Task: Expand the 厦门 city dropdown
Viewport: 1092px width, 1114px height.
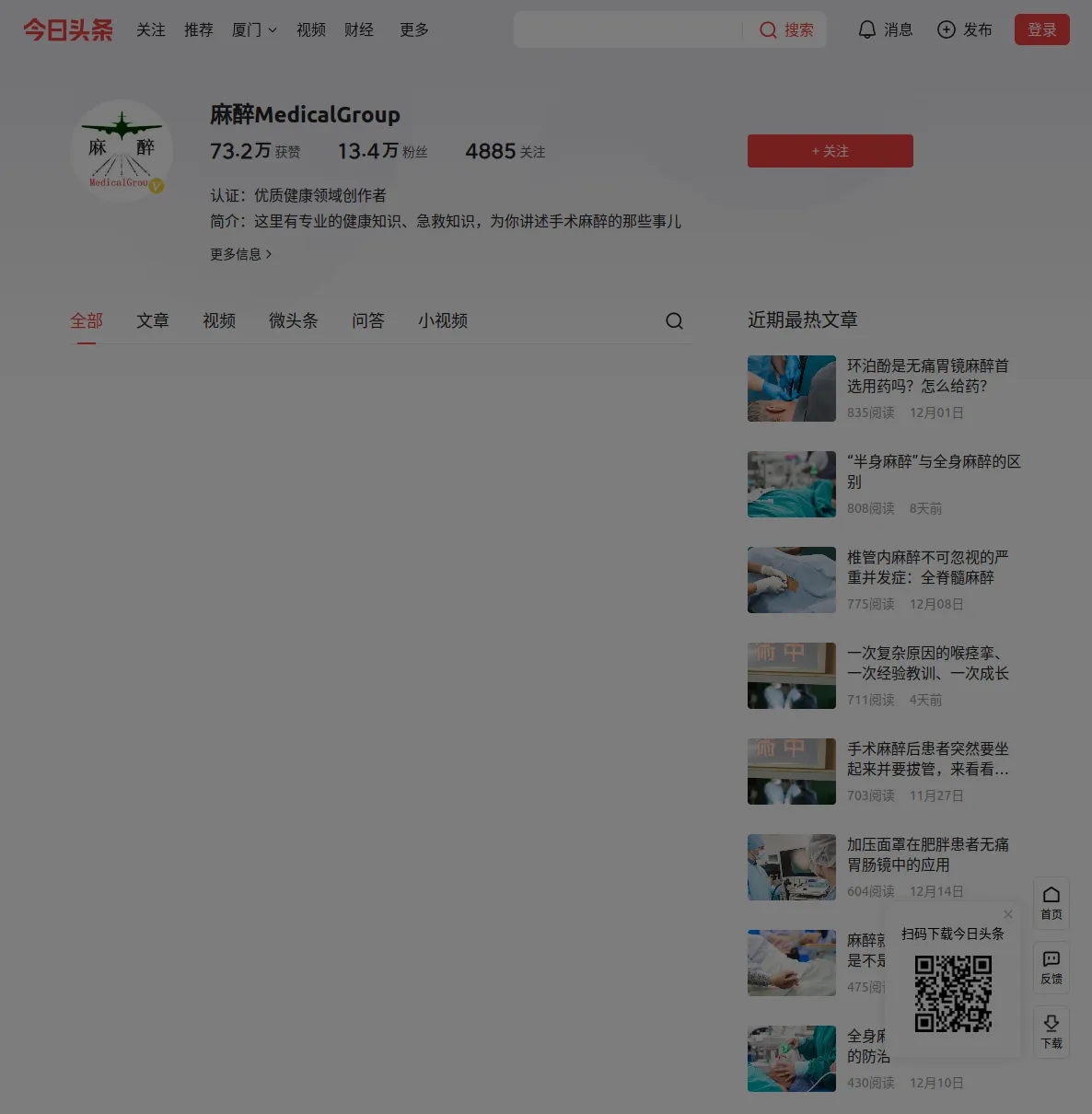Action: coord(254,30)
